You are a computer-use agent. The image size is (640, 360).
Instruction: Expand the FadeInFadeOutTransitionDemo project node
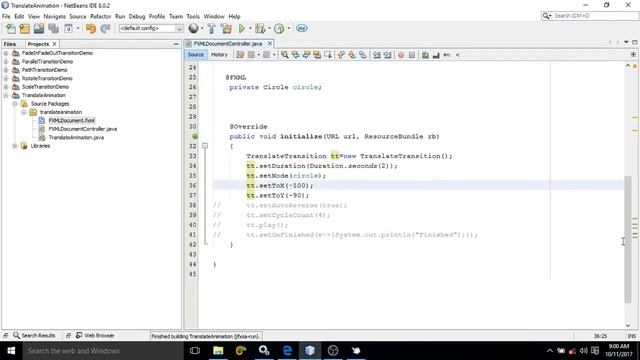click(6, 53)
